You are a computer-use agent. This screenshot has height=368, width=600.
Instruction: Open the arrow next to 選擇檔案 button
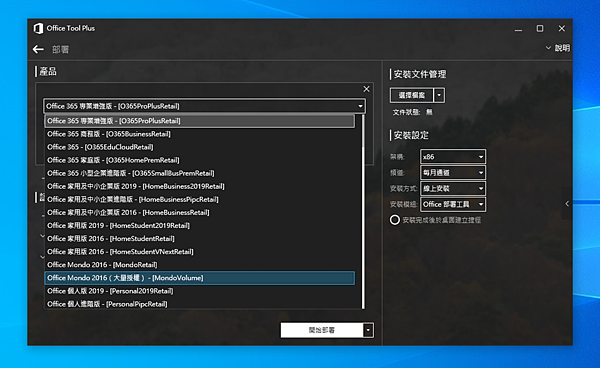[439, 95]
